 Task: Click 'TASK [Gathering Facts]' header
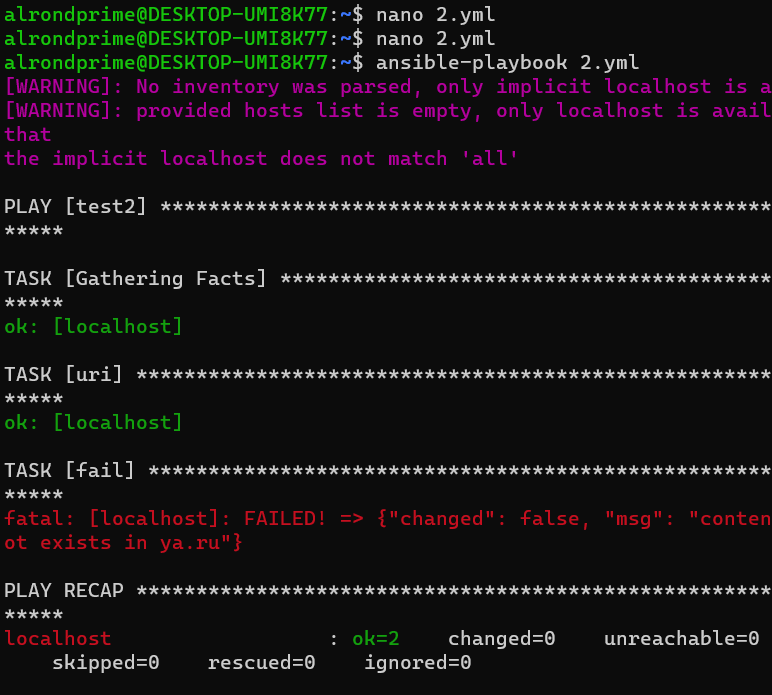(x=135, y=279)
